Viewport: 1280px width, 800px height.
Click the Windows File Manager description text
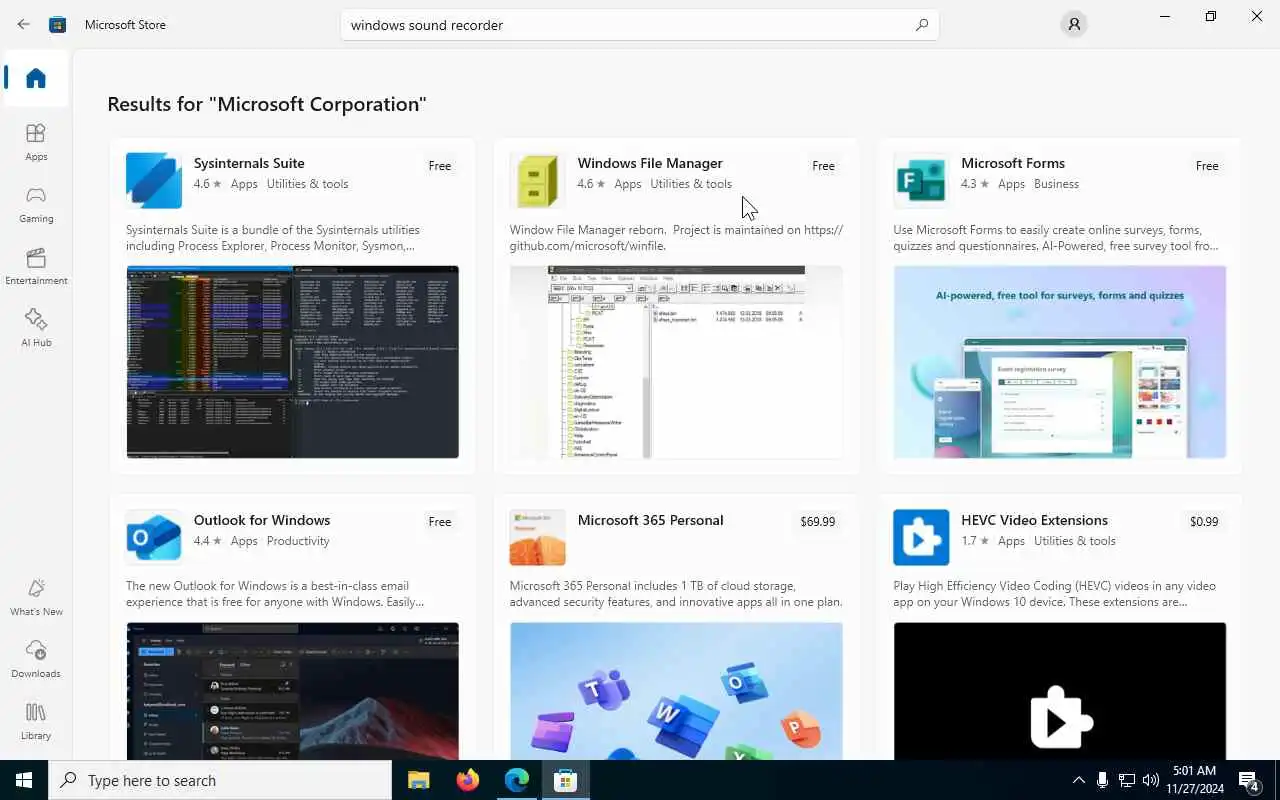[676, 238]
